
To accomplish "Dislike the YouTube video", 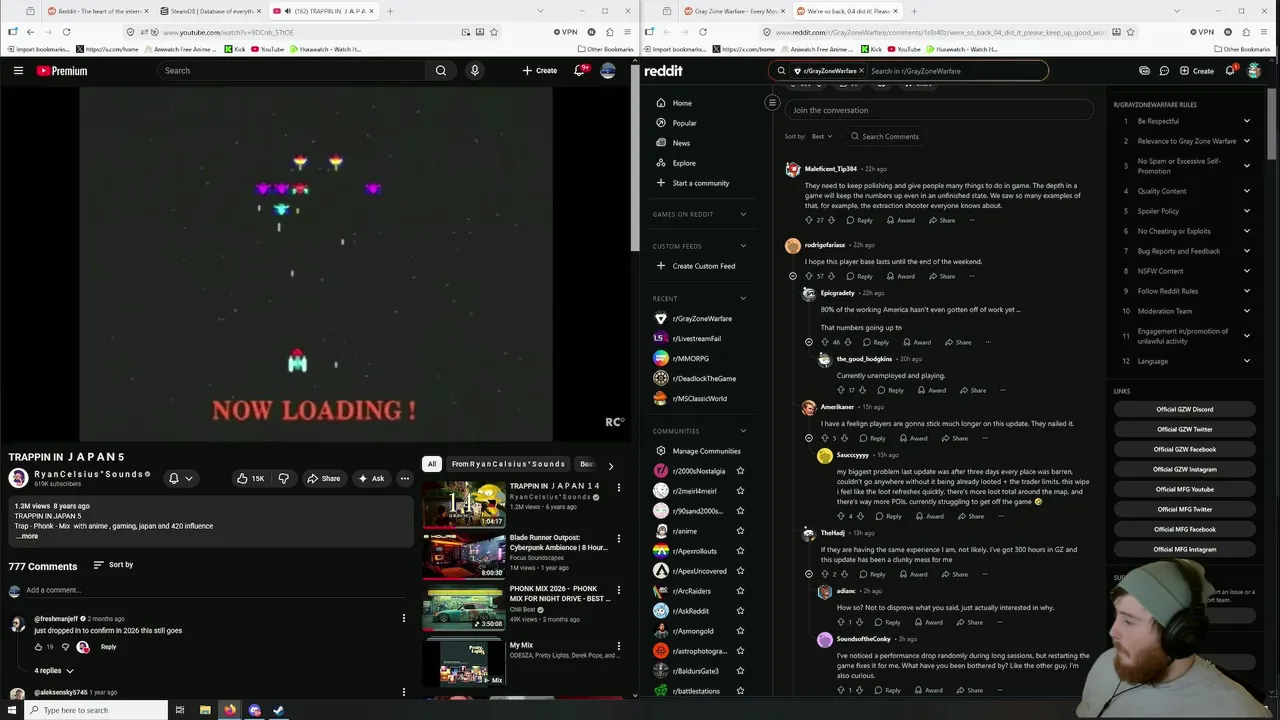I will 284,478.
